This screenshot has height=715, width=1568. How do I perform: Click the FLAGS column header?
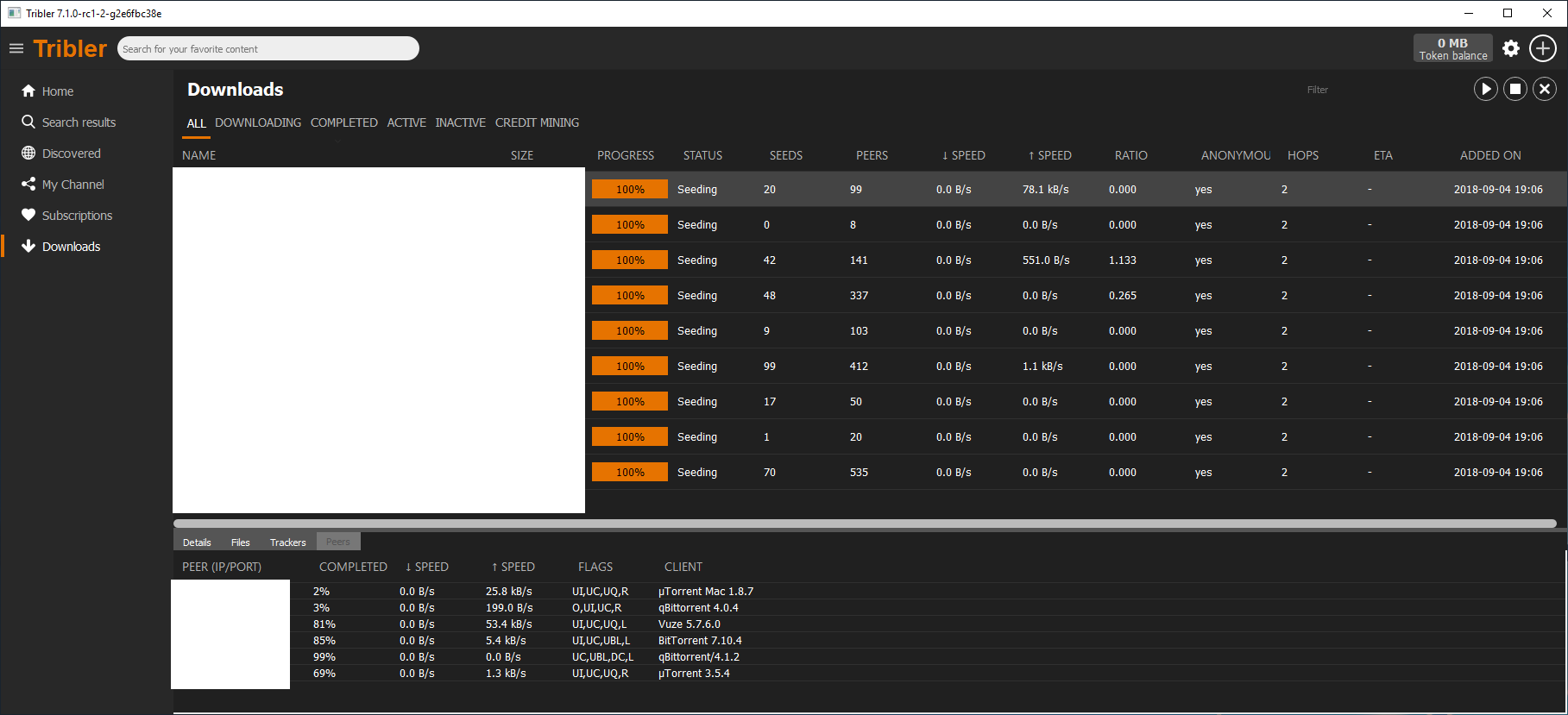595,567
